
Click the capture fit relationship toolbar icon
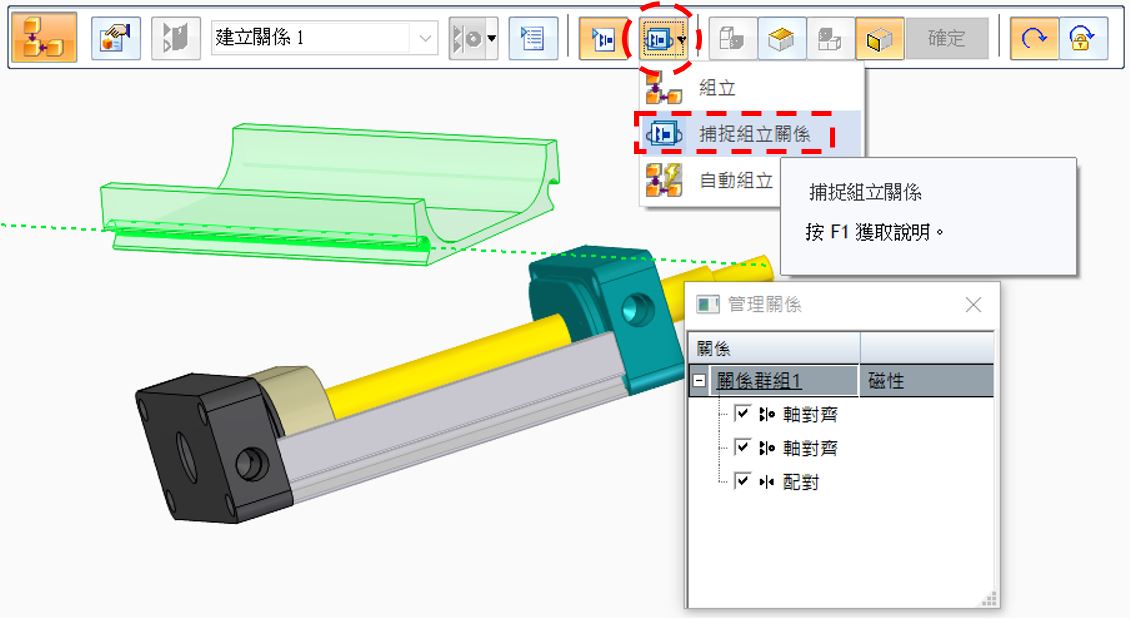[x=658, y=40]
